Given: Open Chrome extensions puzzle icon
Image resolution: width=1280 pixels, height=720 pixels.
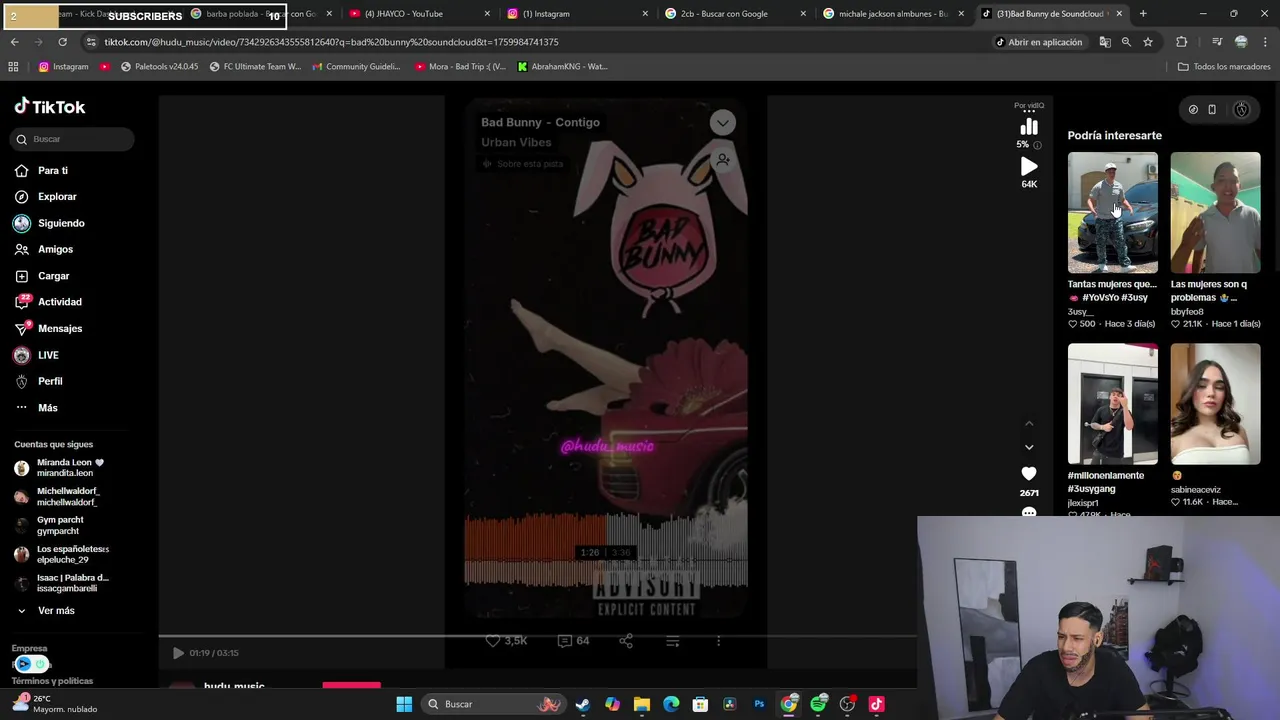Looking at the screenshot, I should [x=1182, y=42].
